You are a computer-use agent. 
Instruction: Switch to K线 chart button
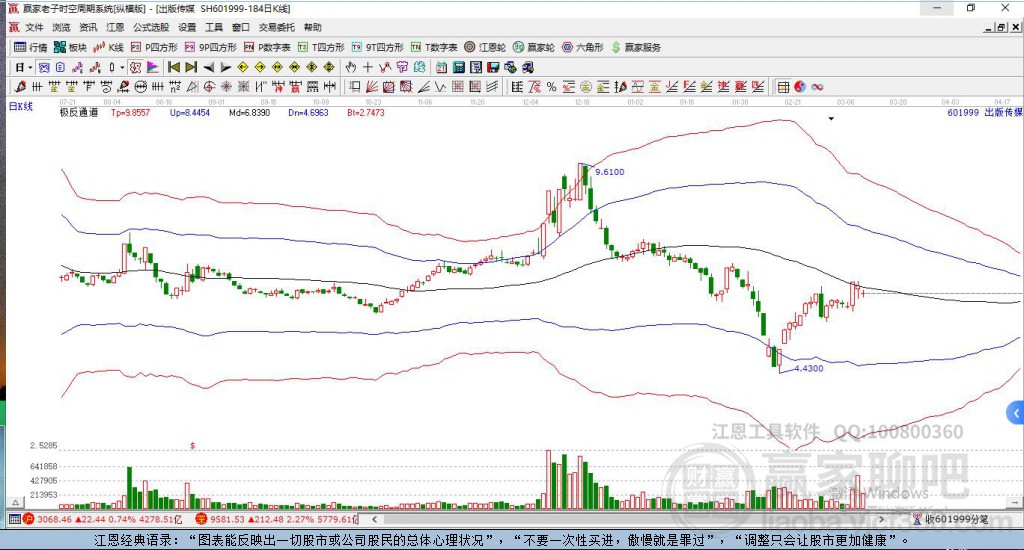pyautogui.click(x=108, y=47)
